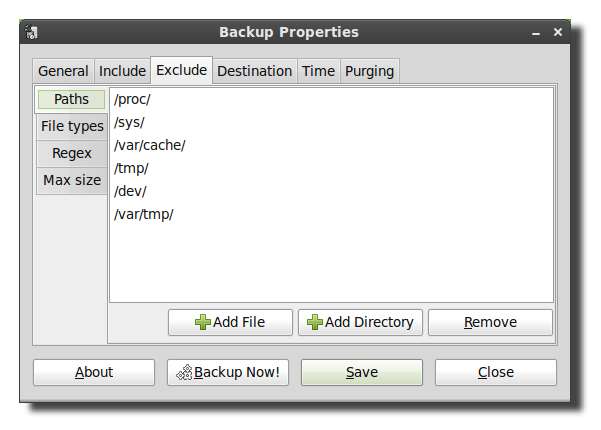Highlight the /var/cache/ excluded path
This screenshot has height=430, width=601.
(149, 145)
